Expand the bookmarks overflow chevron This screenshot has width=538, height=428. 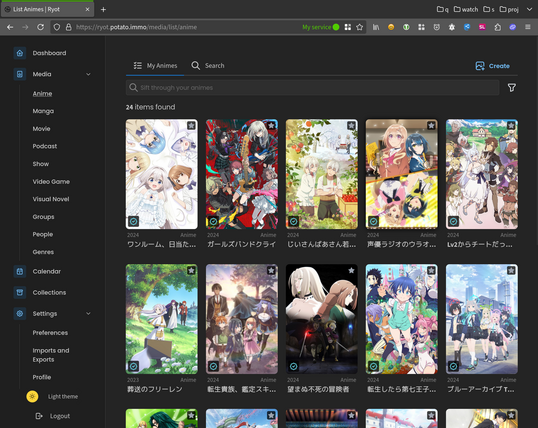pyautogui.click(x=529, y=10)
